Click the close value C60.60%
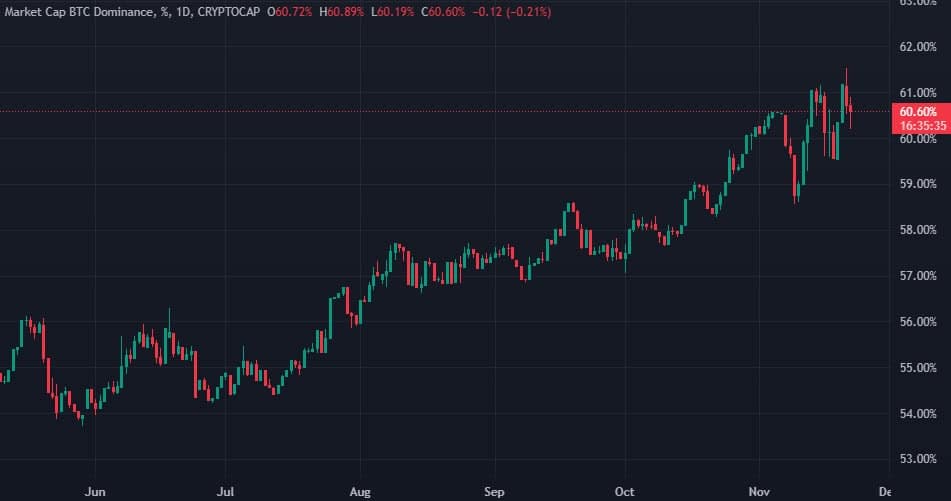 443,12
